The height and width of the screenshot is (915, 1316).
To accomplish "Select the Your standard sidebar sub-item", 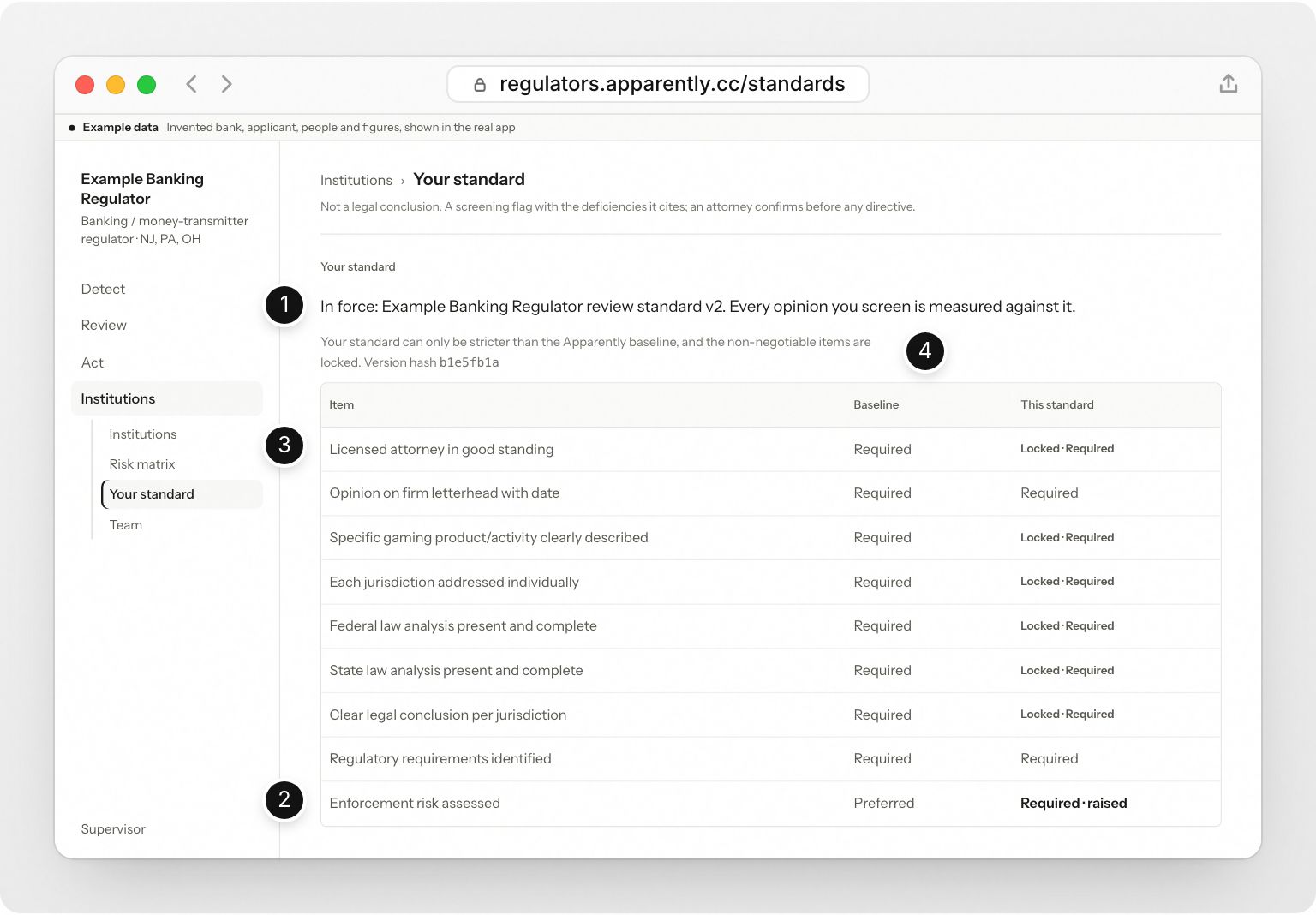I will click(182, 494).
